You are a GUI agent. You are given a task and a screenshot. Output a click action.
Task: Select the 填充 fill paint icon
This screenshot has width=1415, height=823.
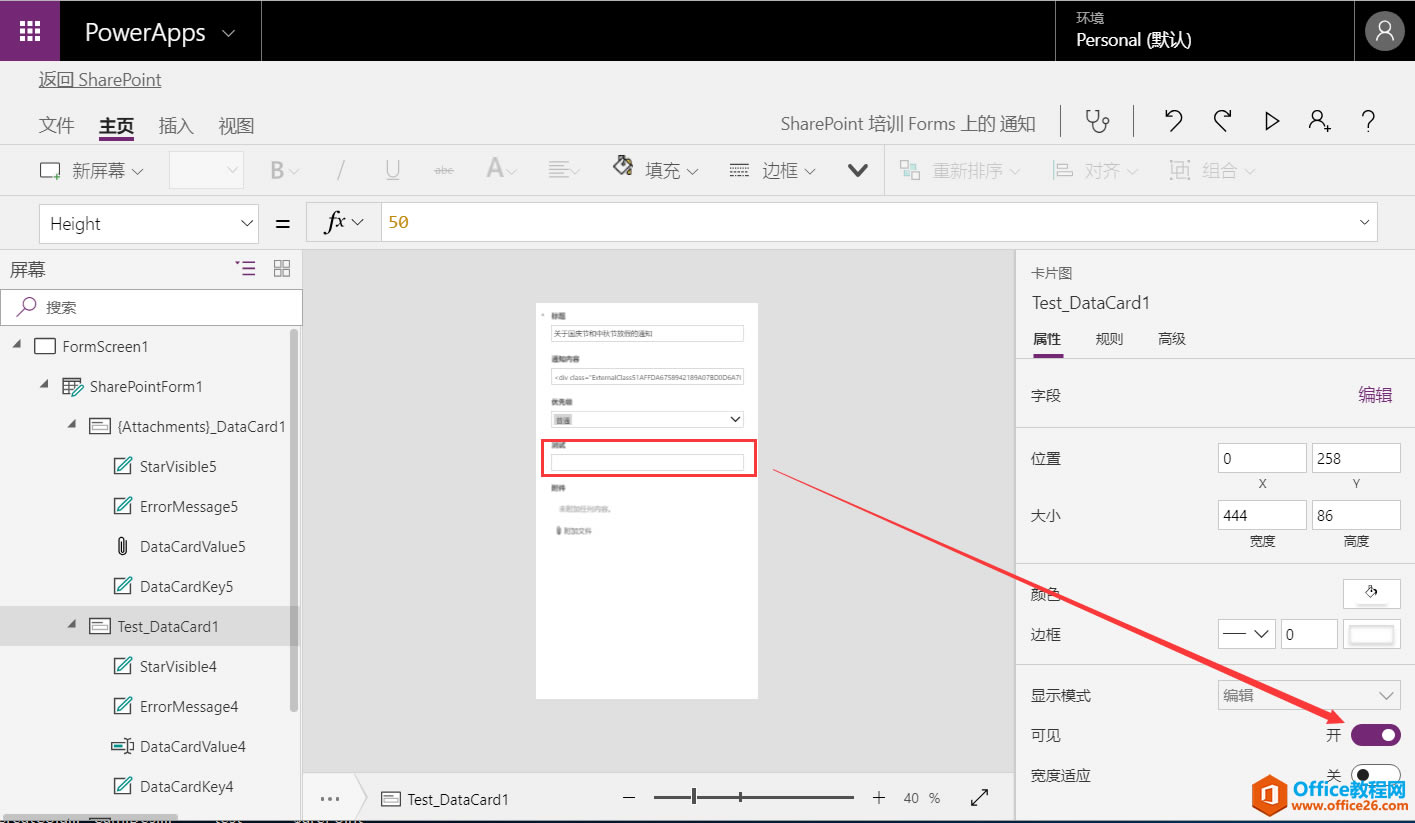pyautogui.click(x=625, y=169)
